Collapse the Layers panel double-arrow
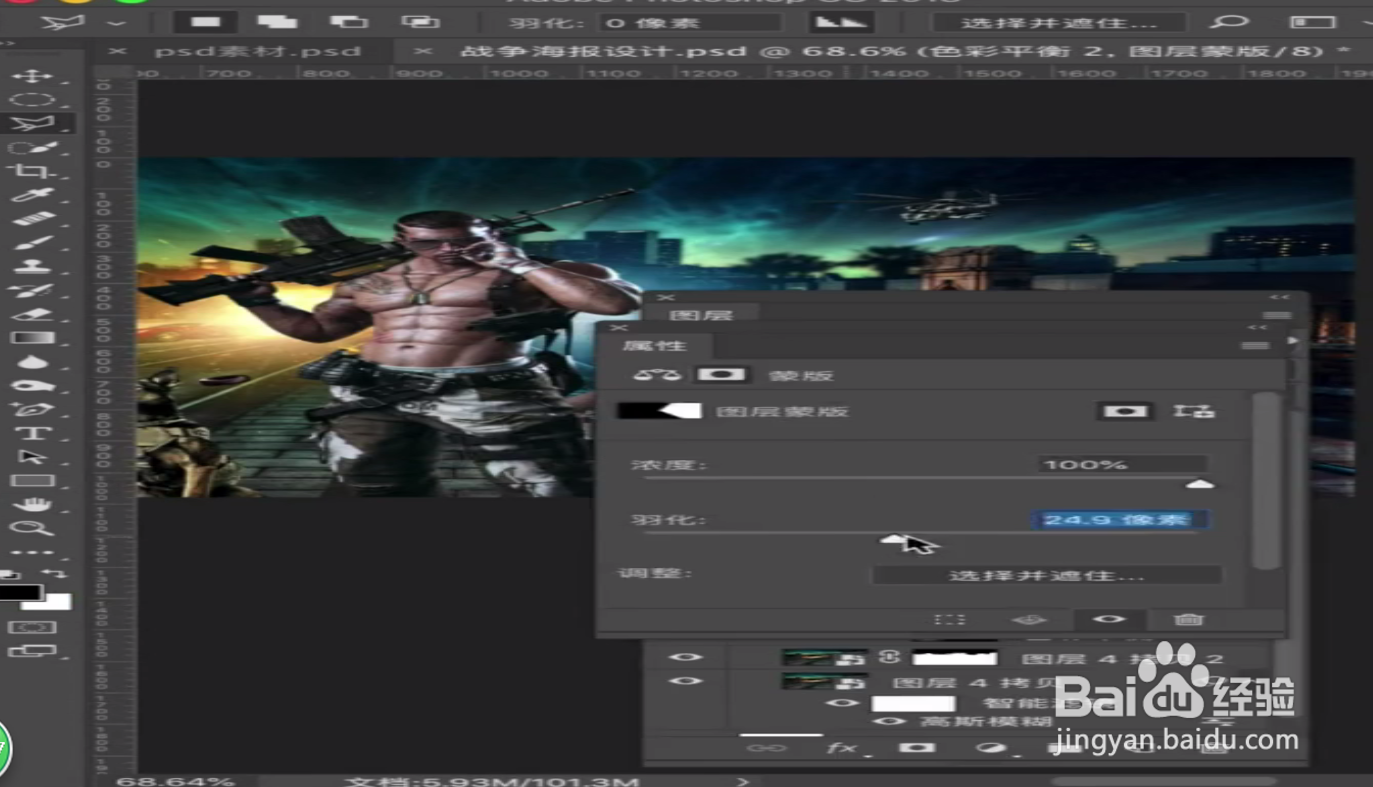Viewport: 1373px width, 787px height. click(x=1279, y=298)
